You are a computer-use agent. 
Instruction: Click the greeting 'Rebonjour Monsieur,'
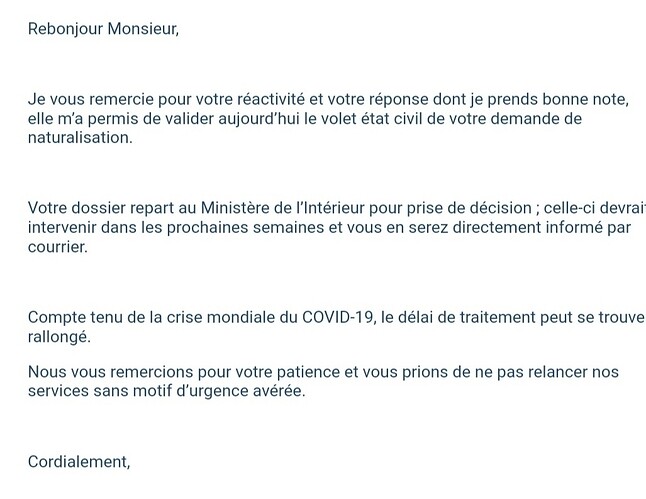pos(103,29)
